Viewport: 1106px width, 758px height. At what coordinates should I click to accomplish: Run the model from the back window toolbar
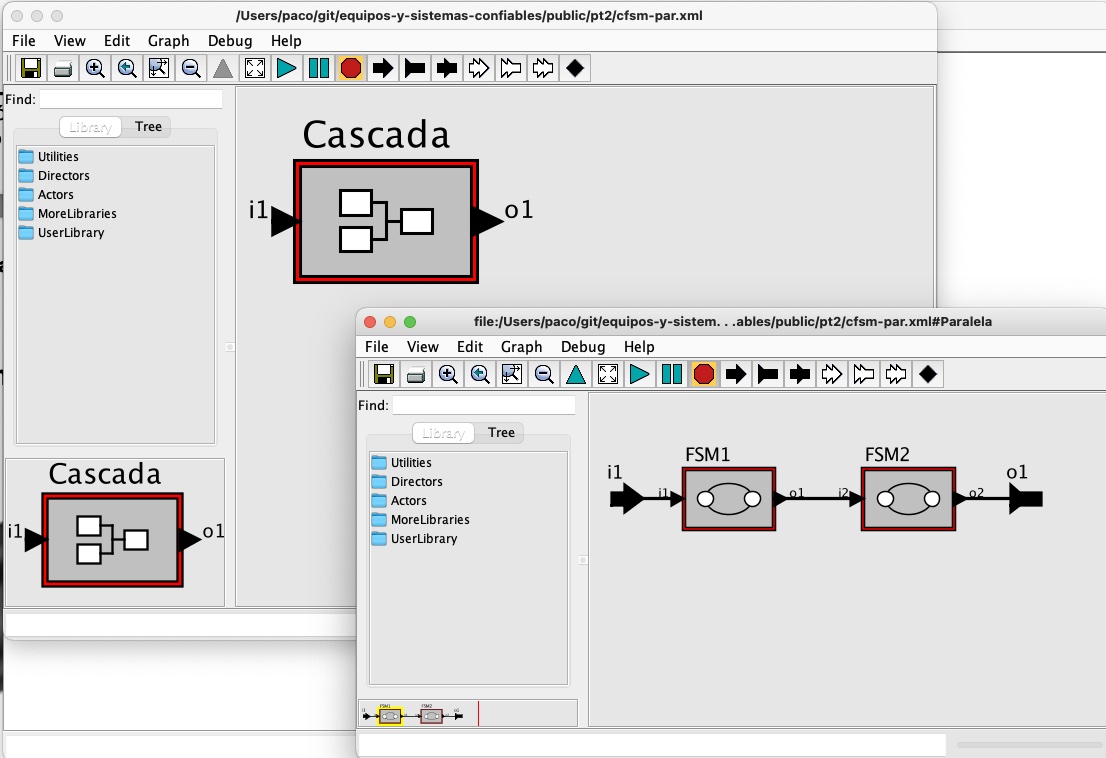coord(287,68)
